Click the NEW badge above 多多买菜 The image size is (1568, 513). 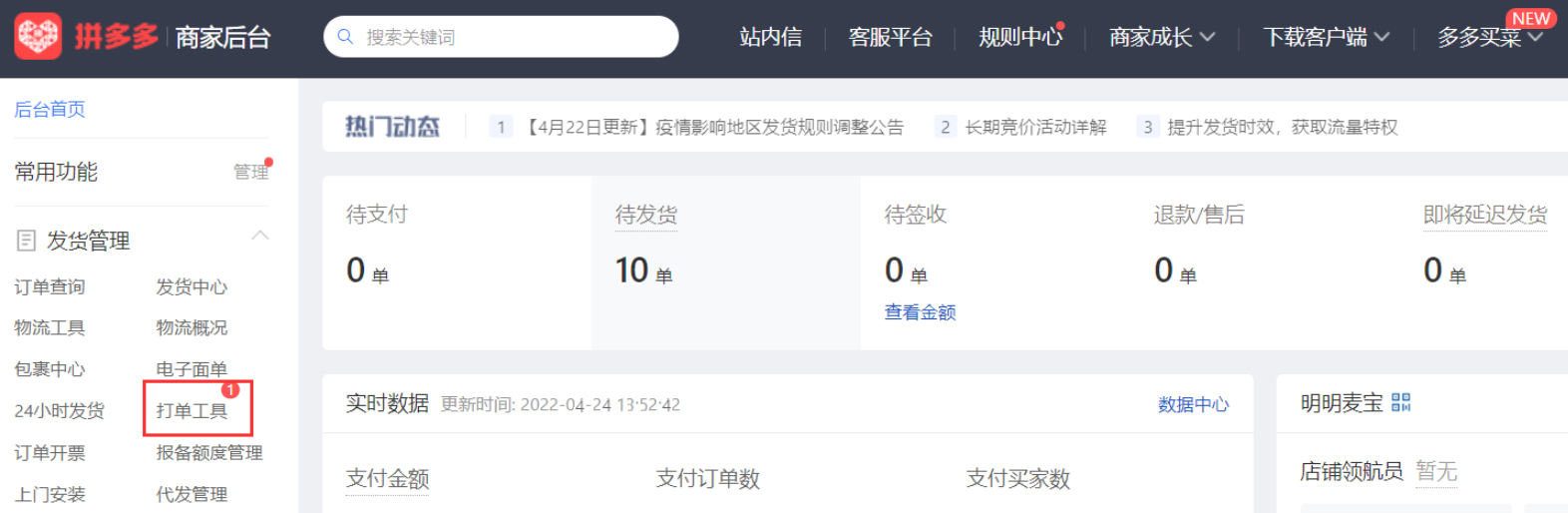[1530, 19]
